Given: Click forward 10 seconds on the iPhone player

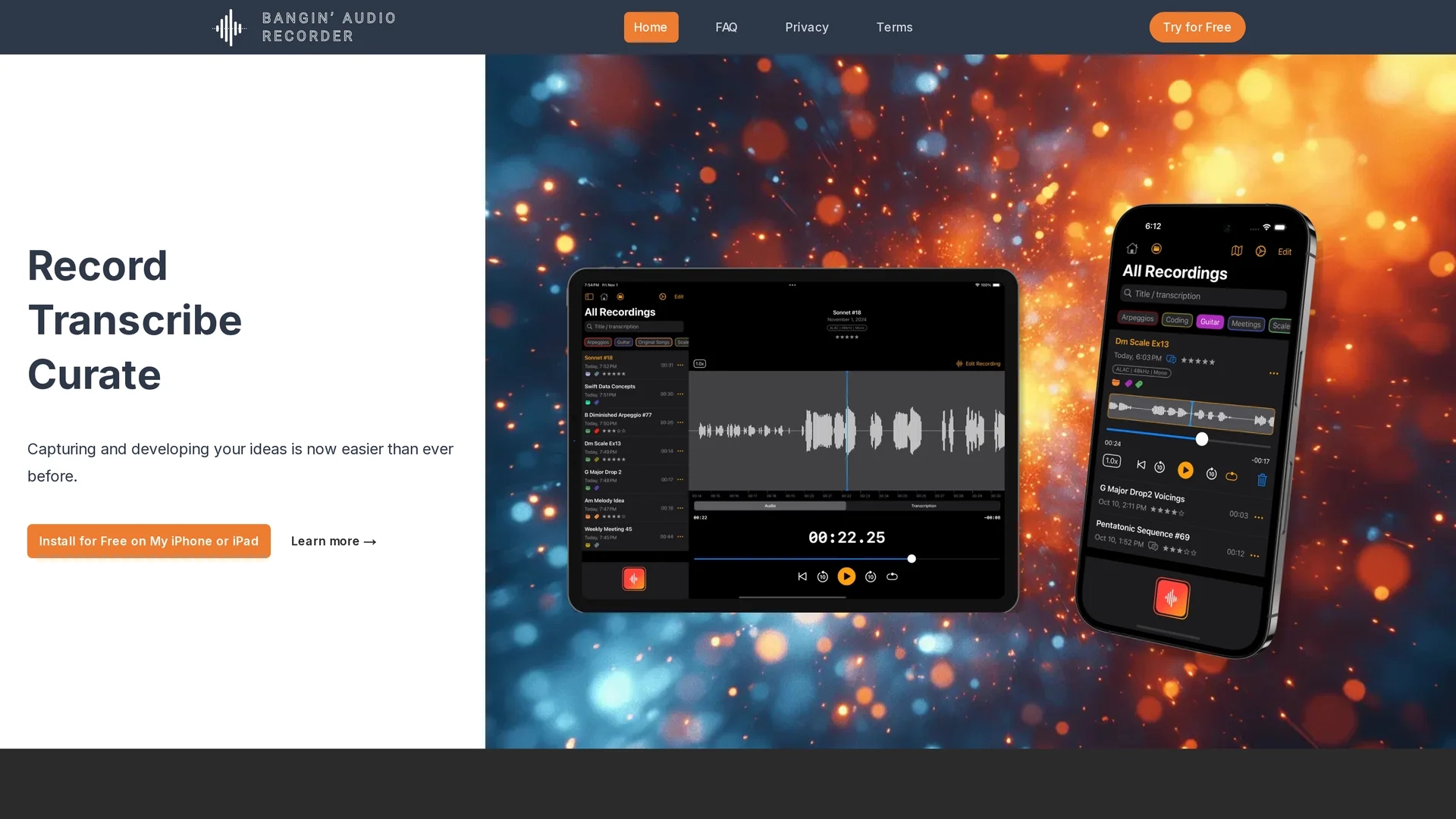Looking at the screenshot, I should [1212, 473].
